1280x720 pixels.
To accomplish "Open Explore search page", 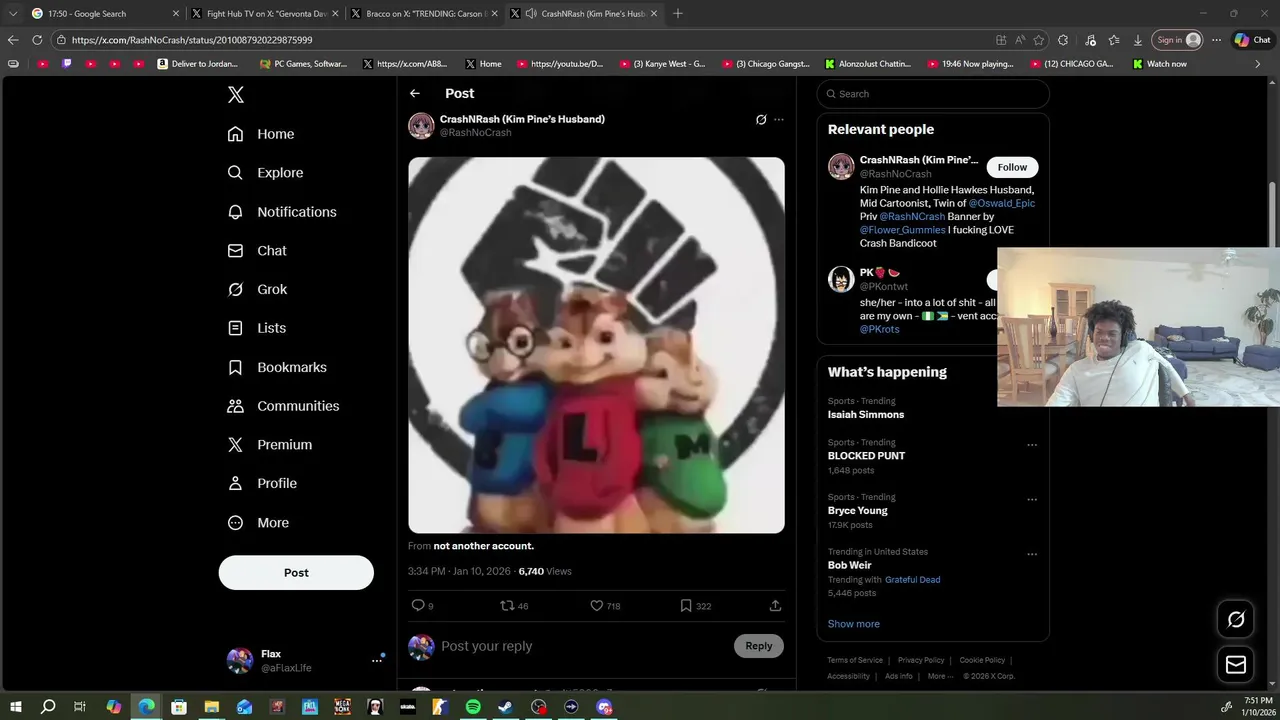I will coord(265,173).
